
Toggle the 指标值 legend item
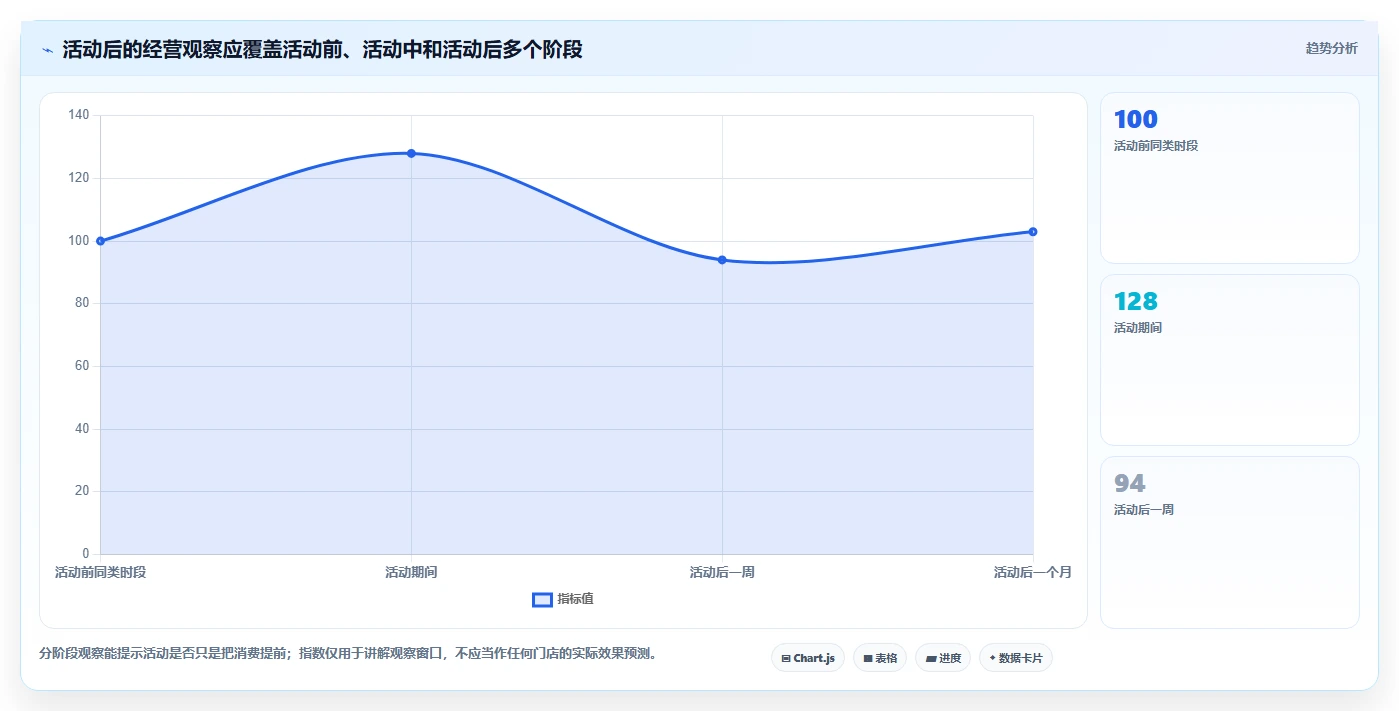coord(563,599)
